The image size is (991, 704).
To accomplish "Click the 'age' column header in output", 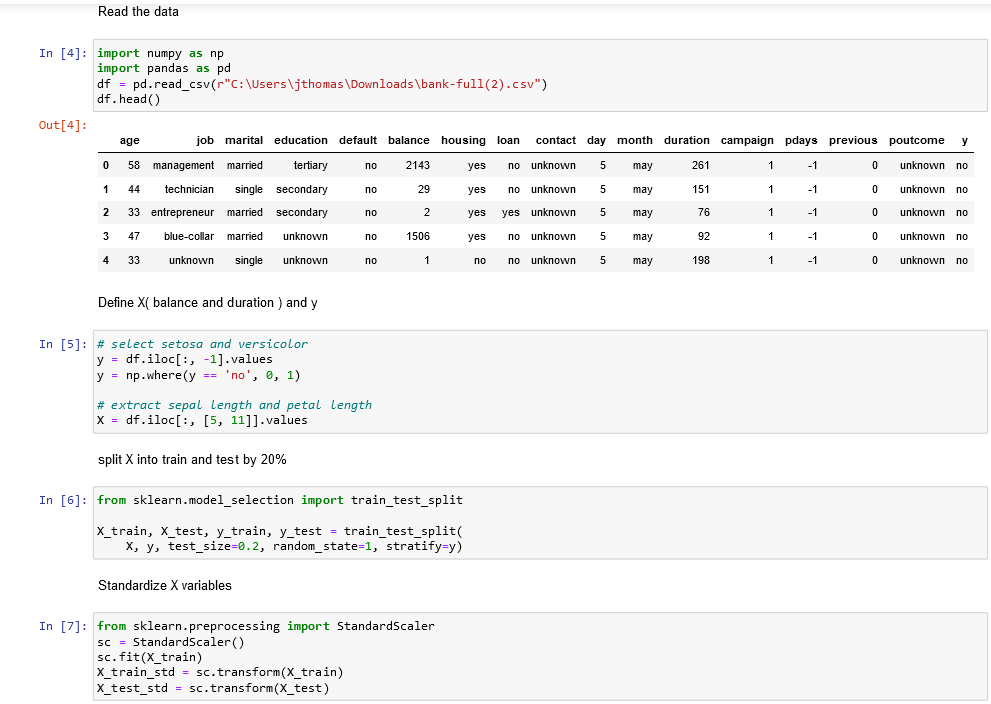I will tap(129, 140).
